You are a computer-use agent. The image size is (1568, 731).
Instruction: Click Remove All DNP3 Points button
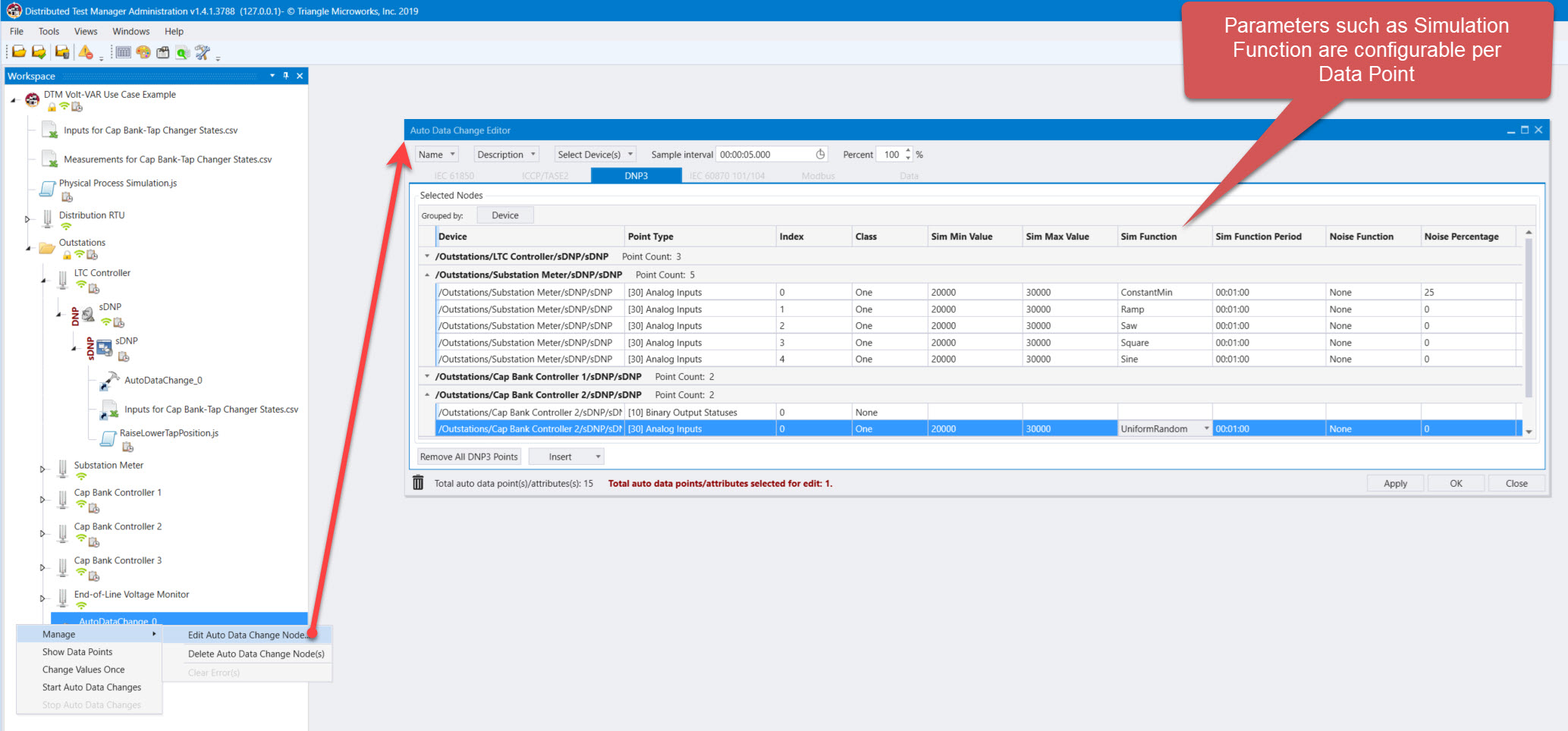[469, 456]
